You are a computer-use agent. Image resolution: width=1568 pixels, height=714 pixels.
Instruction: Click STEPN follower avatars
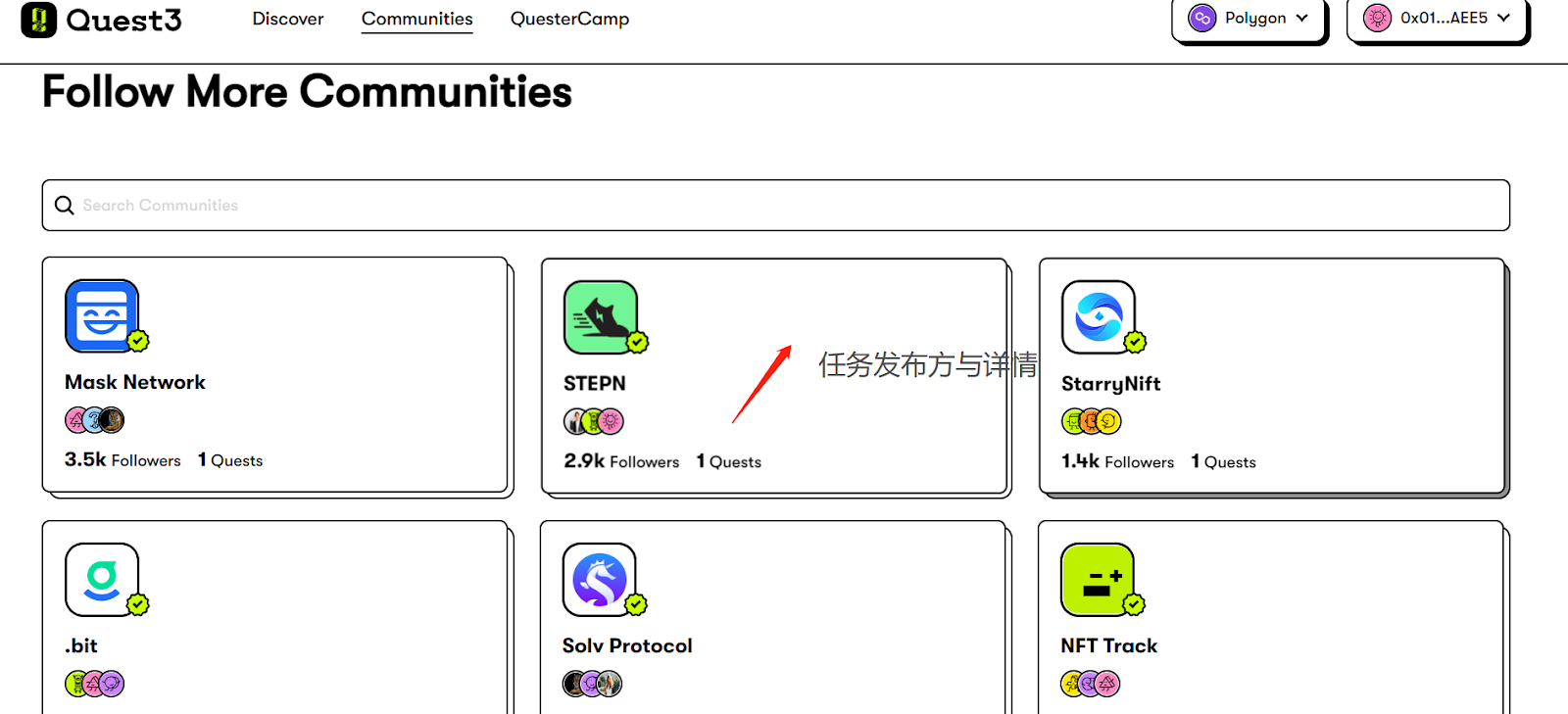pos(594,421)
